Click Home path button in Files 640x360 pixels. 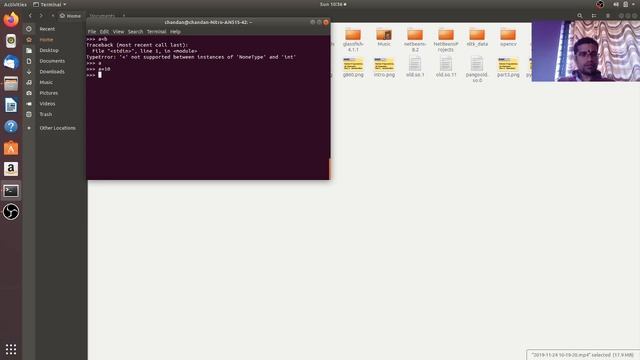(70, 16)
